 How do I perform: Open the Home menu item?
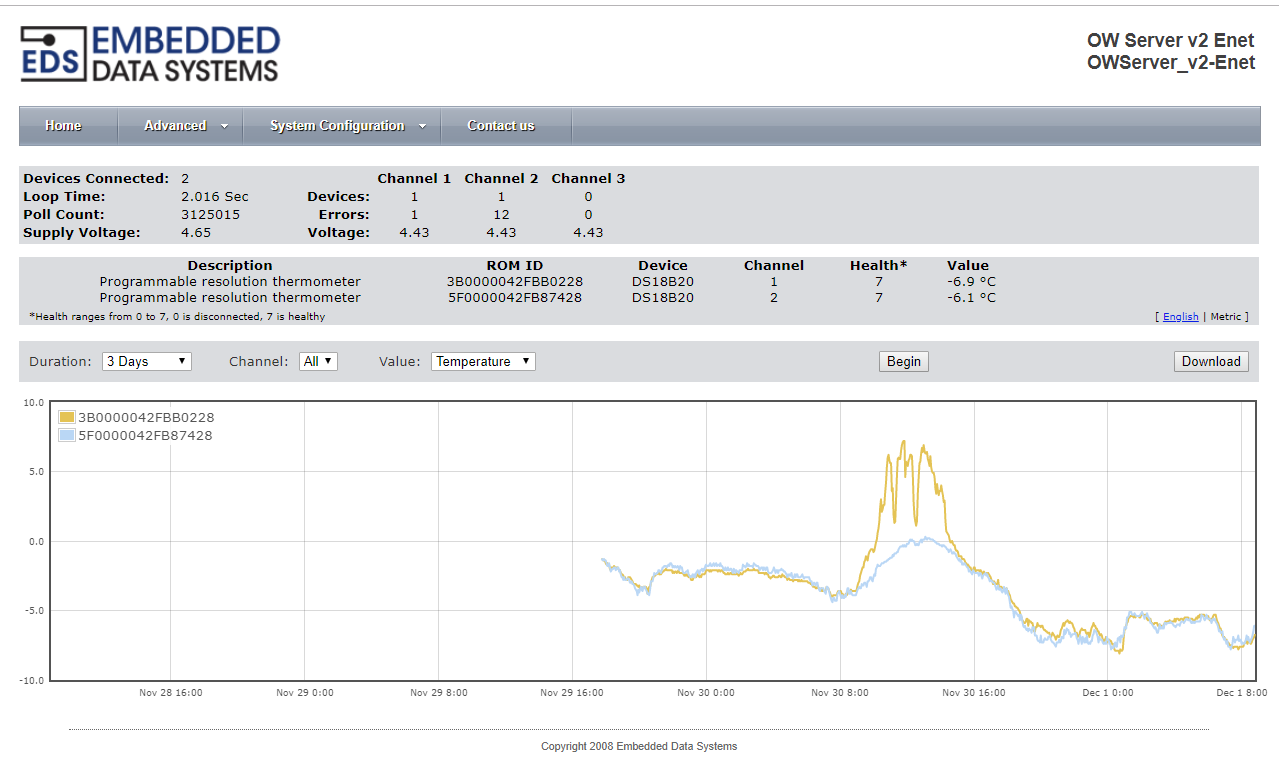click(63, 126)
